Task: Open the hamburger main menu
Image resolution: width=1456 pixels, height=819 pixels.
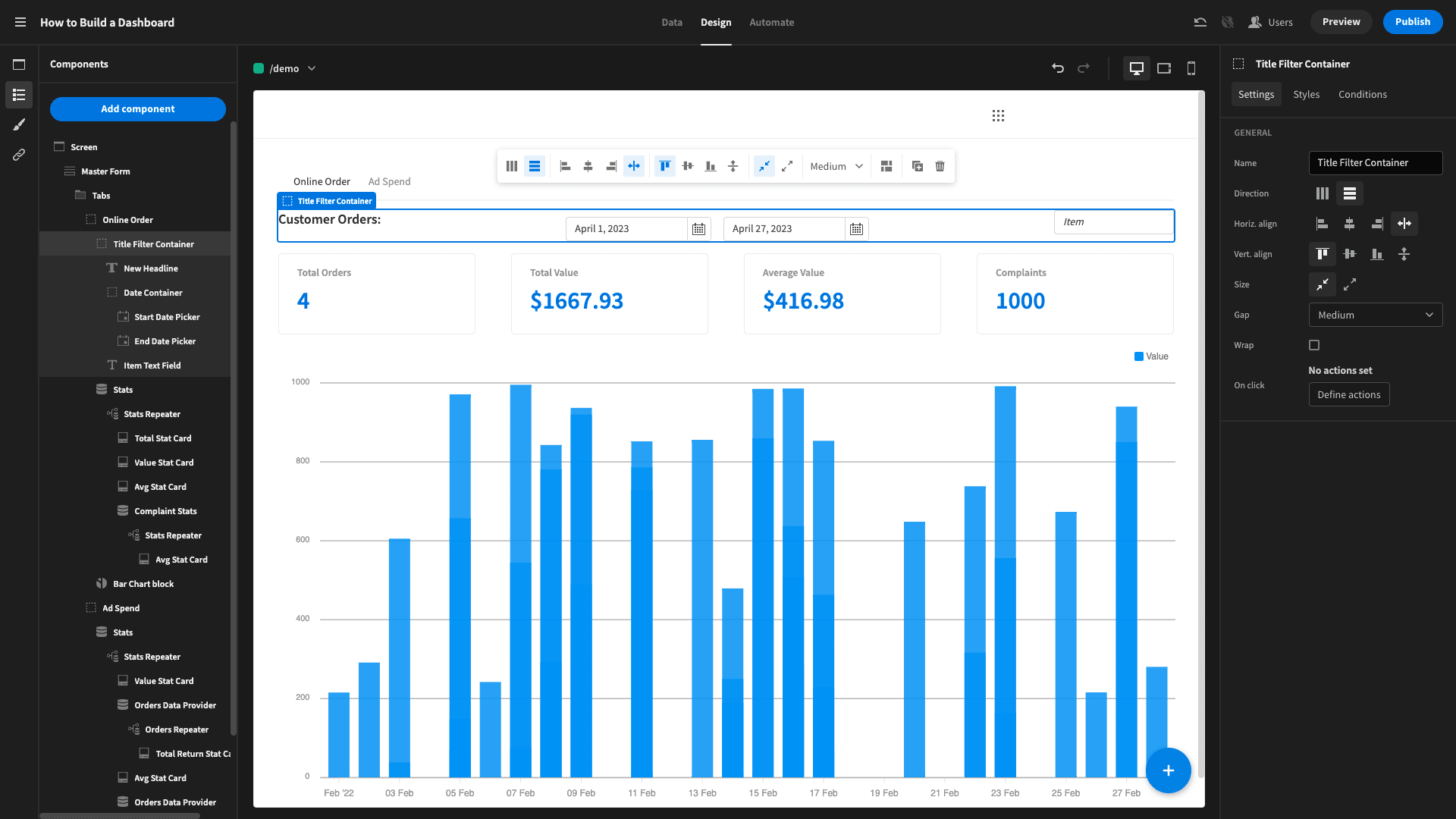Action: click(x=20, y=22)
